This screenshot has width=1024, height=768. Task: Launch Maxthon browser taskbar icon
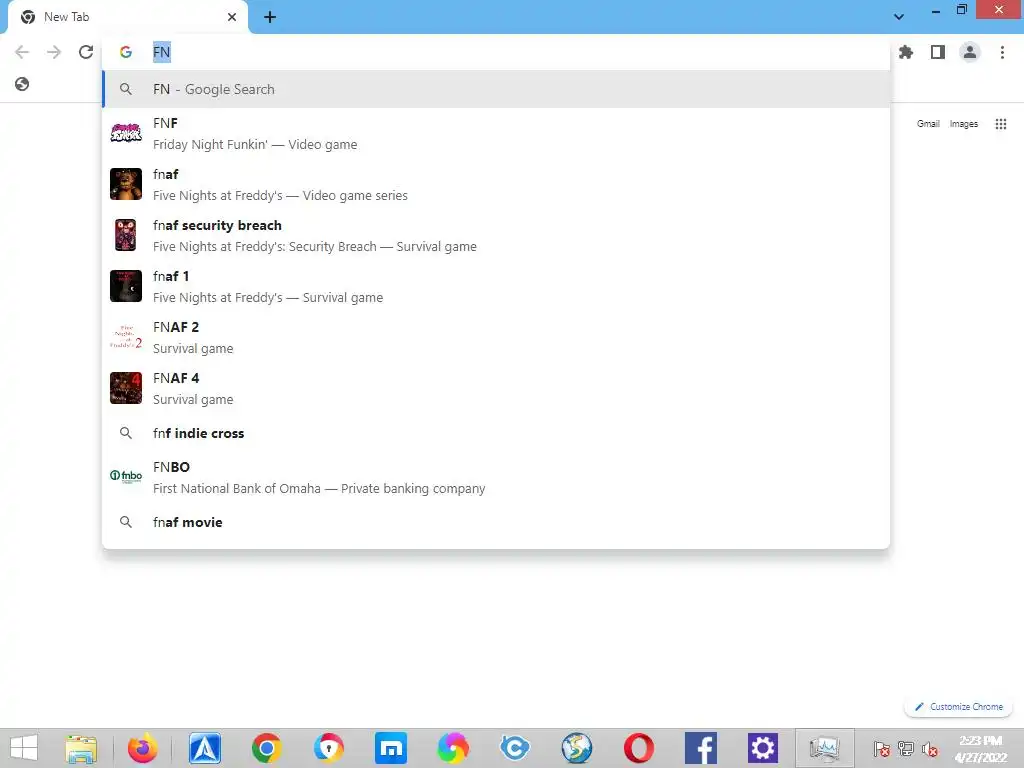click(391, 748)
